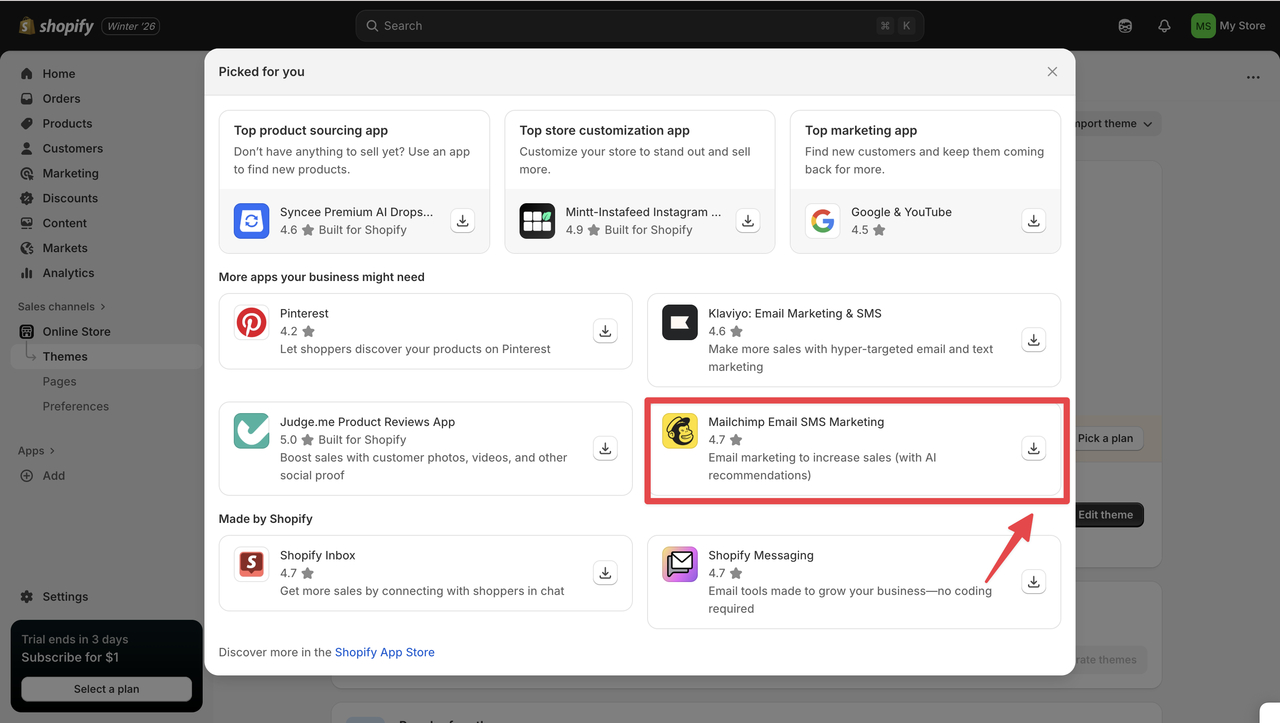Viewport: 1280px width, 723px height.
Task: Open the Shopify App Store link
Action: (385, 652)
